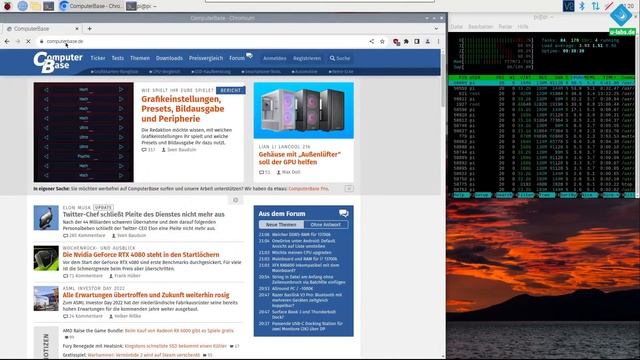
Task: Launch the terminal launcher icon in taskbar
Action: tap(49, 6)
